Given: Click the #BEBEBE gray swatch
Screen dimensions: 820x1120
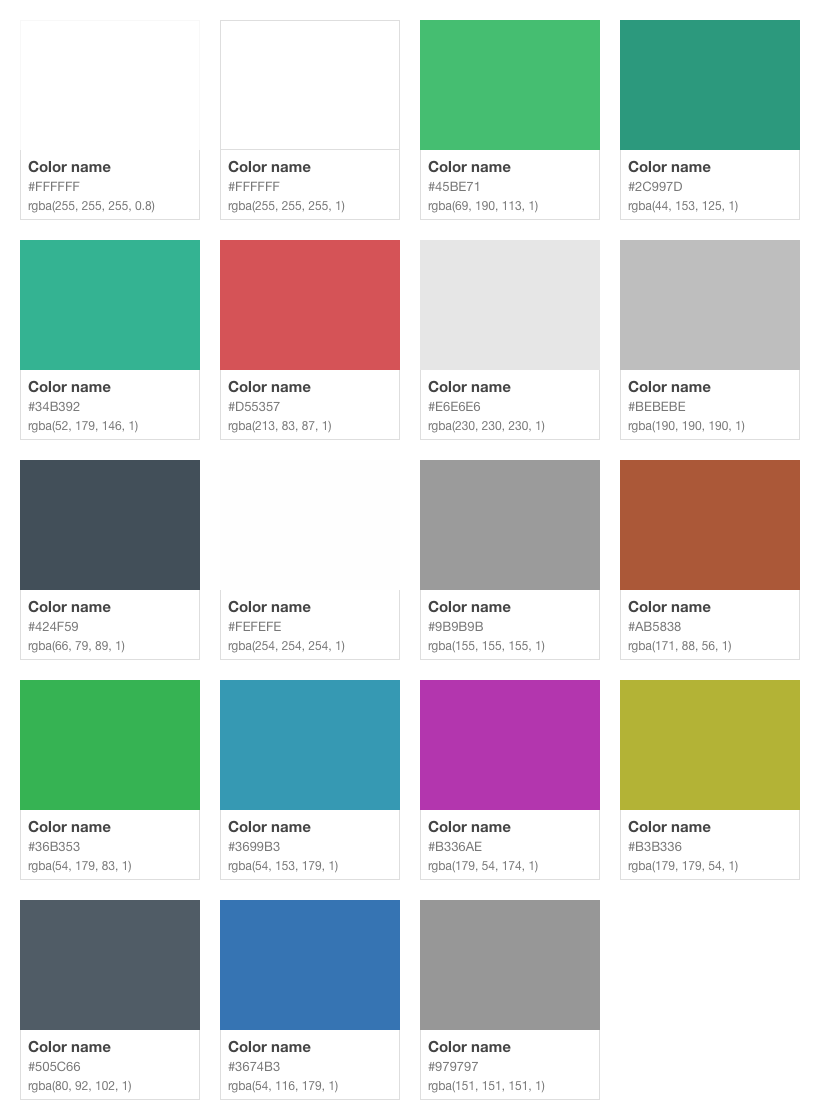Looking at the screenshot, I should click(710, 305).
